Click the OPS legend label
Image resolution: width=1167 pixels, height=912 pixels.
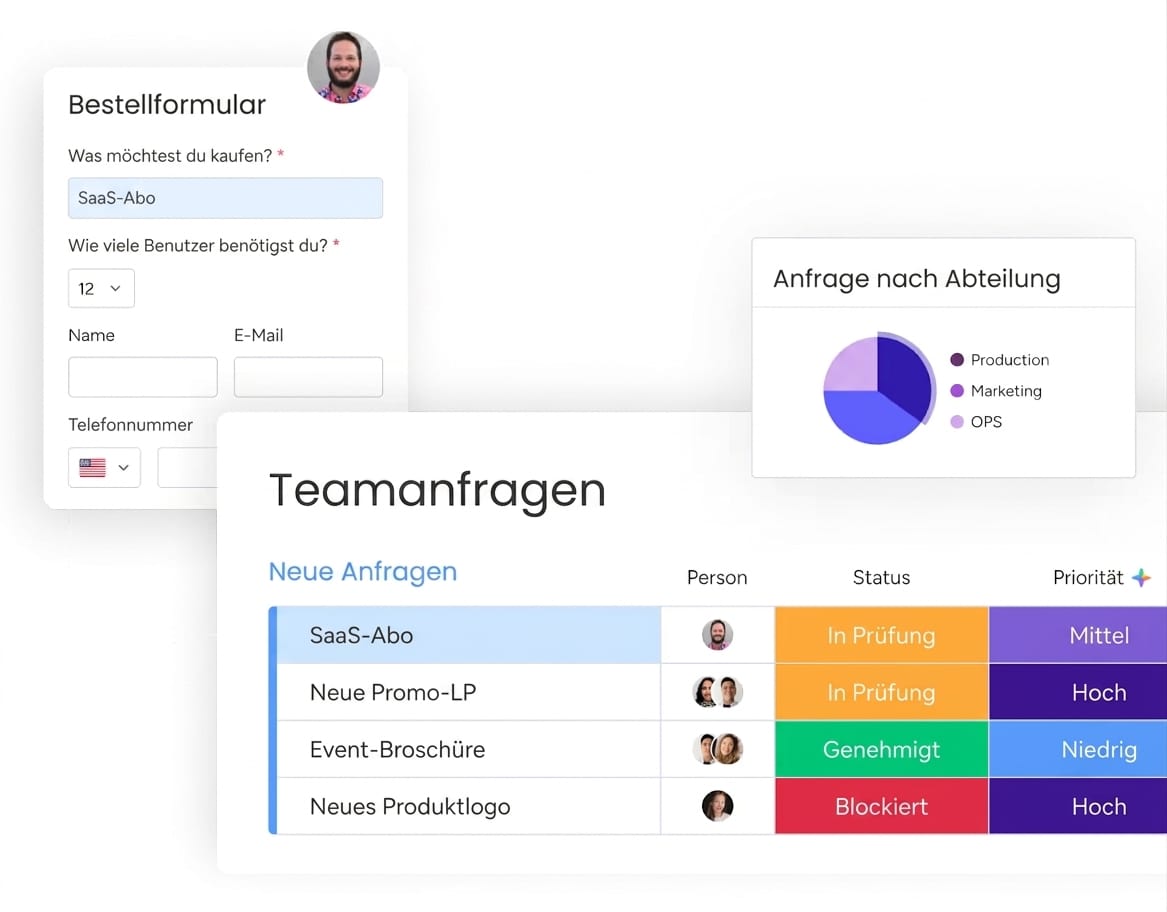tap(986, 421)
